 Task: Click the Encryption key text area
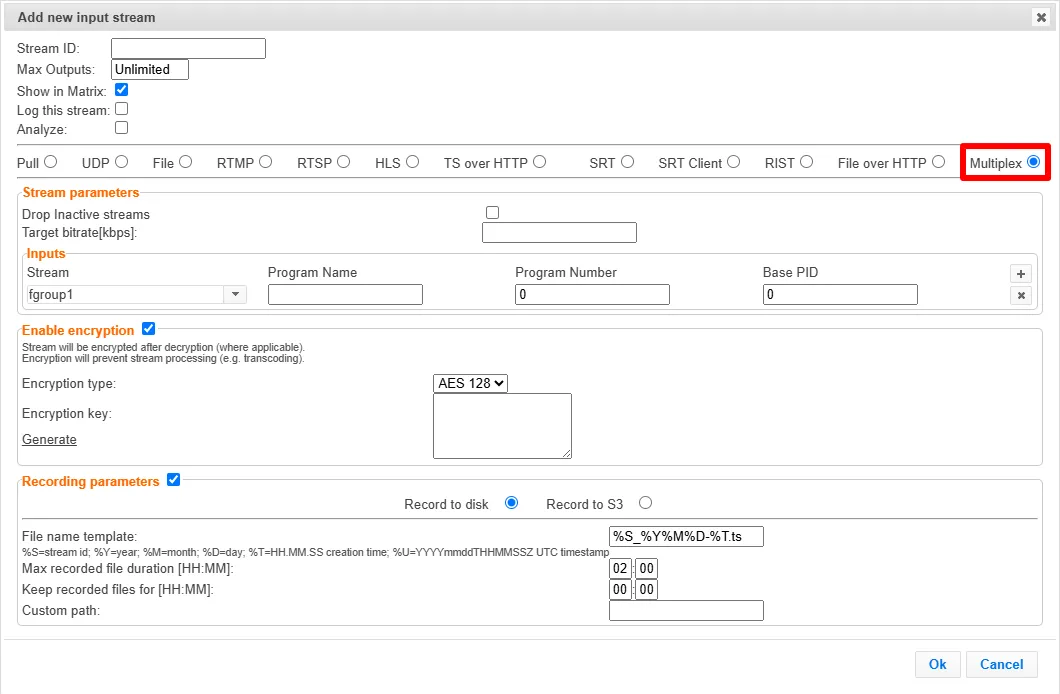click(x=502, y=426)
